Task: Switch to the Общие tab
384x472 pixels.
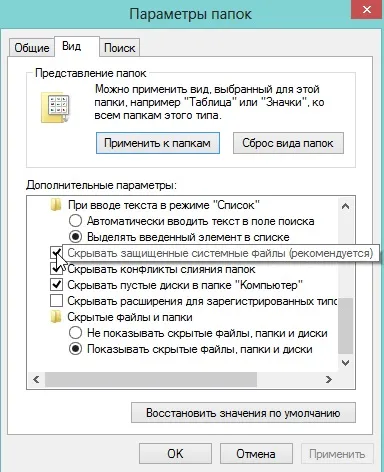Action: (x=32, y=48)
